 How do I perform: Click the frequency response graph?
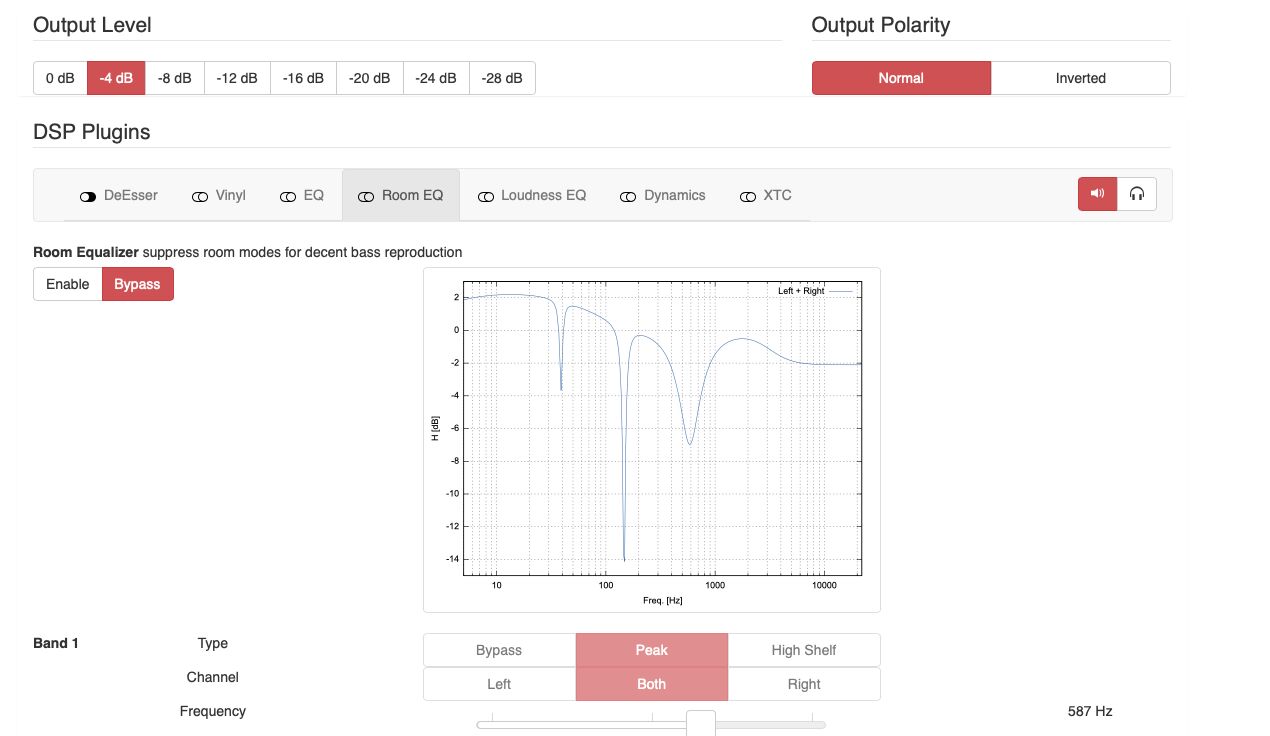(x=652, y=440)
